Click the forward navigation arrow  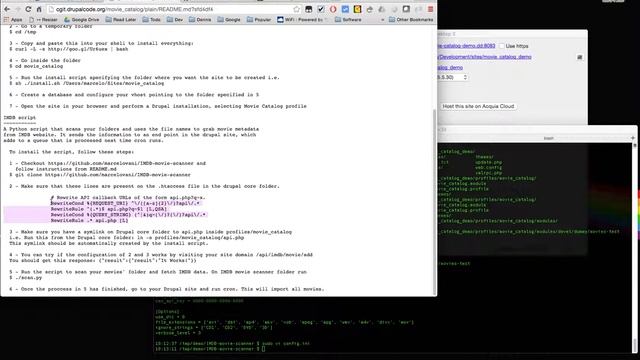(18, 9)
